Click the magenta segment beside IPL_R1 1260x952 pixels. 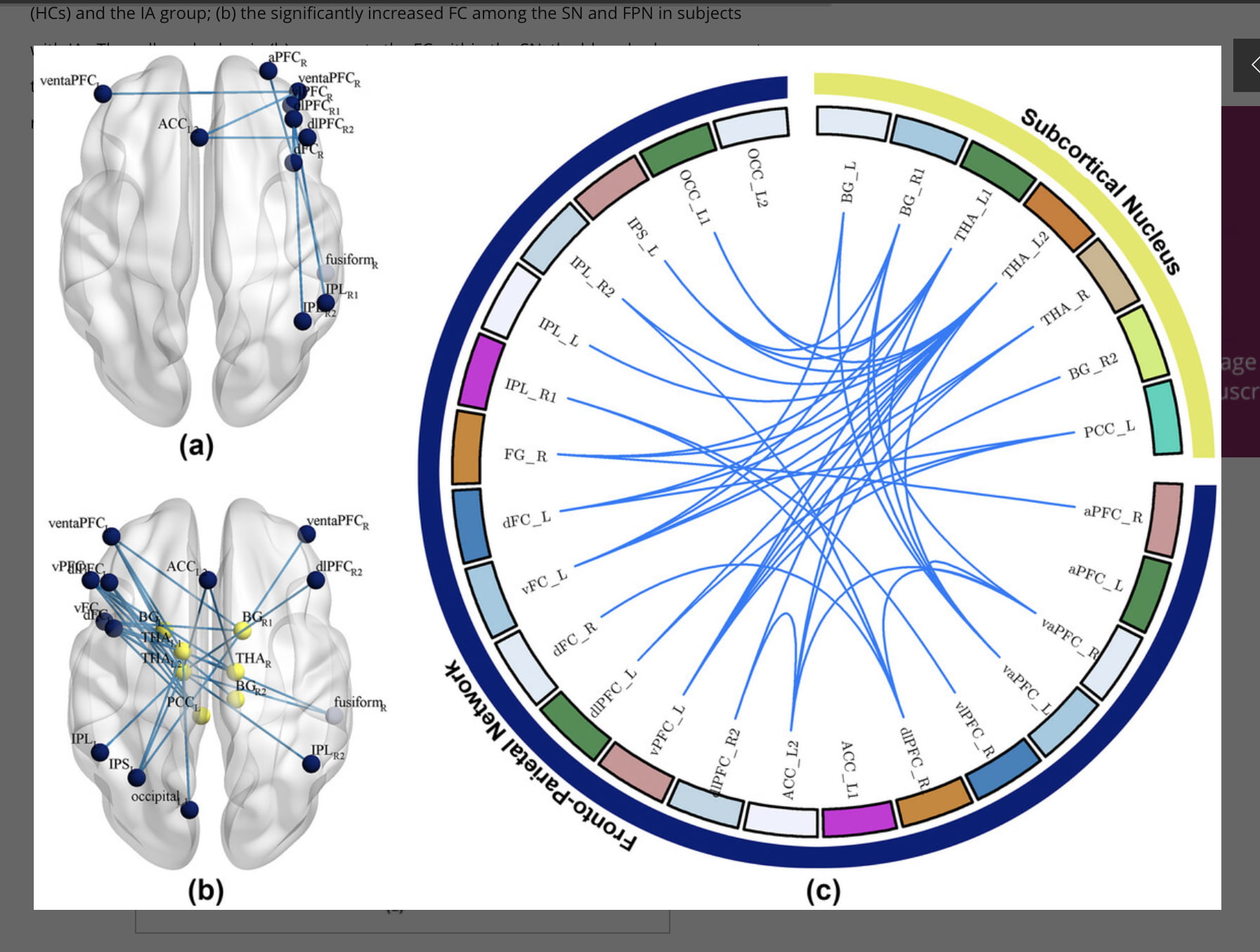click(x=481, y=372)
